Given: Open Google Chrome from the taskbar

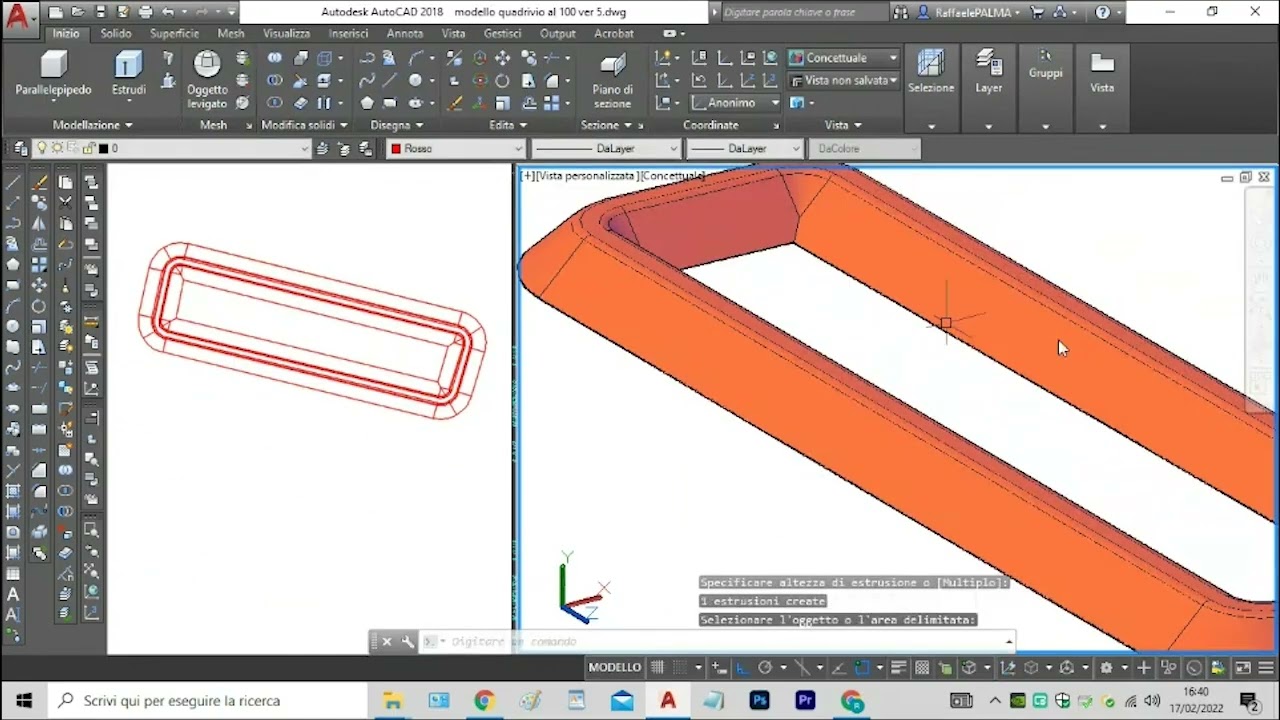Looking at the screenshot, I should [484, 700].
